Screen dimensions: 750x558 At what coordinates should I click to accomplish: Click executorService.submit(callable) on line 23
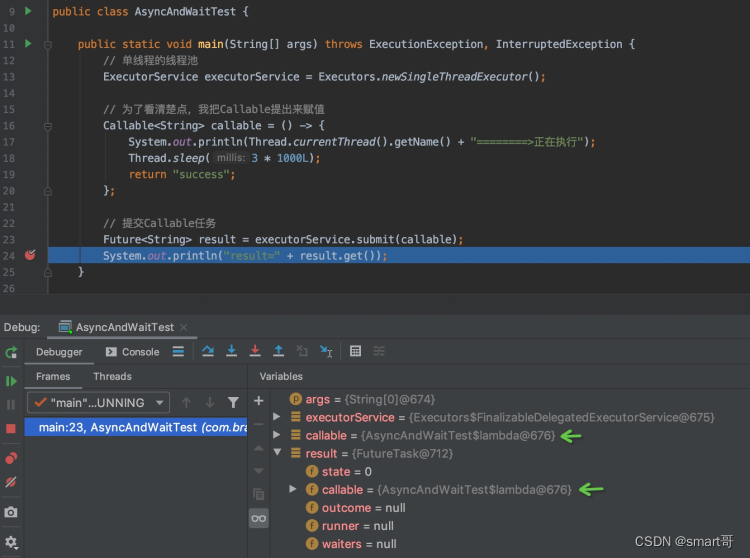pos(356,239)
